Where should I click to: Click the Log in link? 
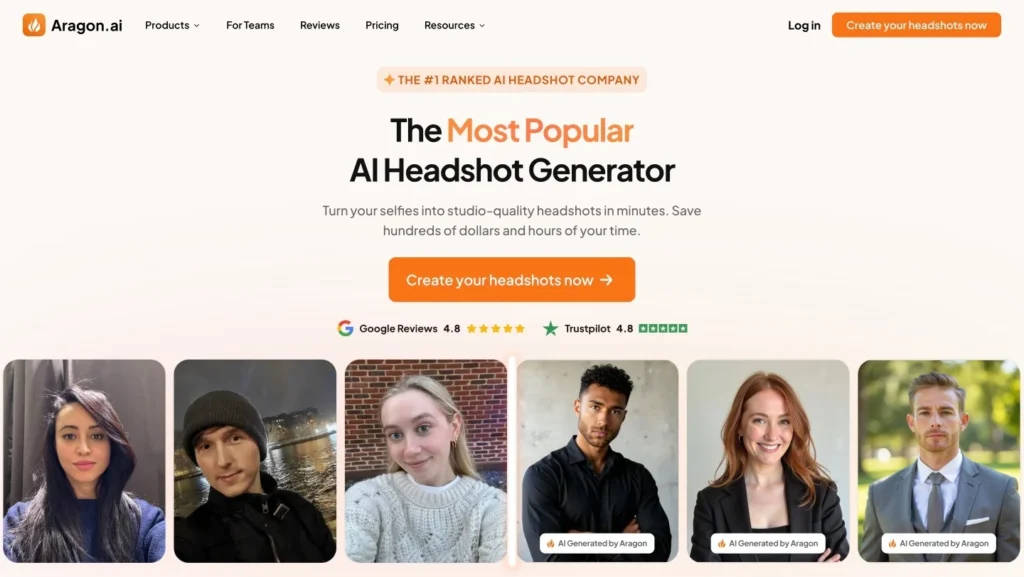point(804,25)
